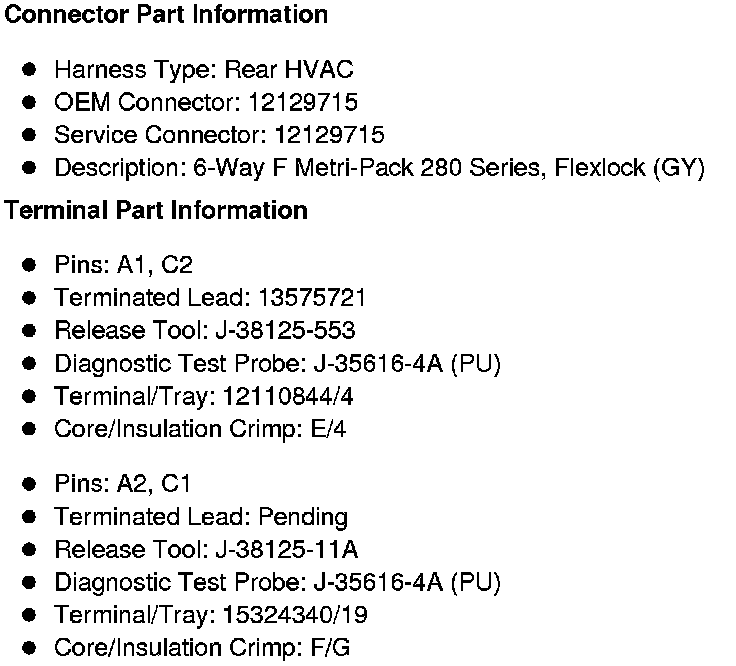Click the Terminal Part Information heading

pyautogui.click(x=156, y=211)
